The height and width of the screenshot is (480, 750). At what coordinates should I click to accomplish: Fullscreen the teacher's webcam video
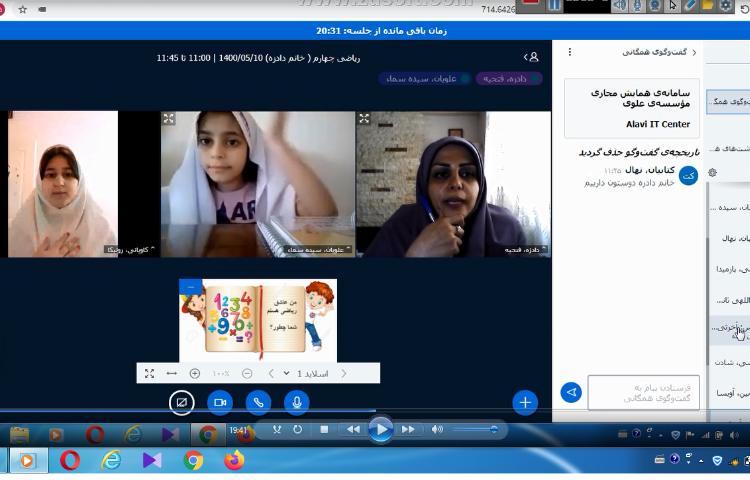click(363, 119)
